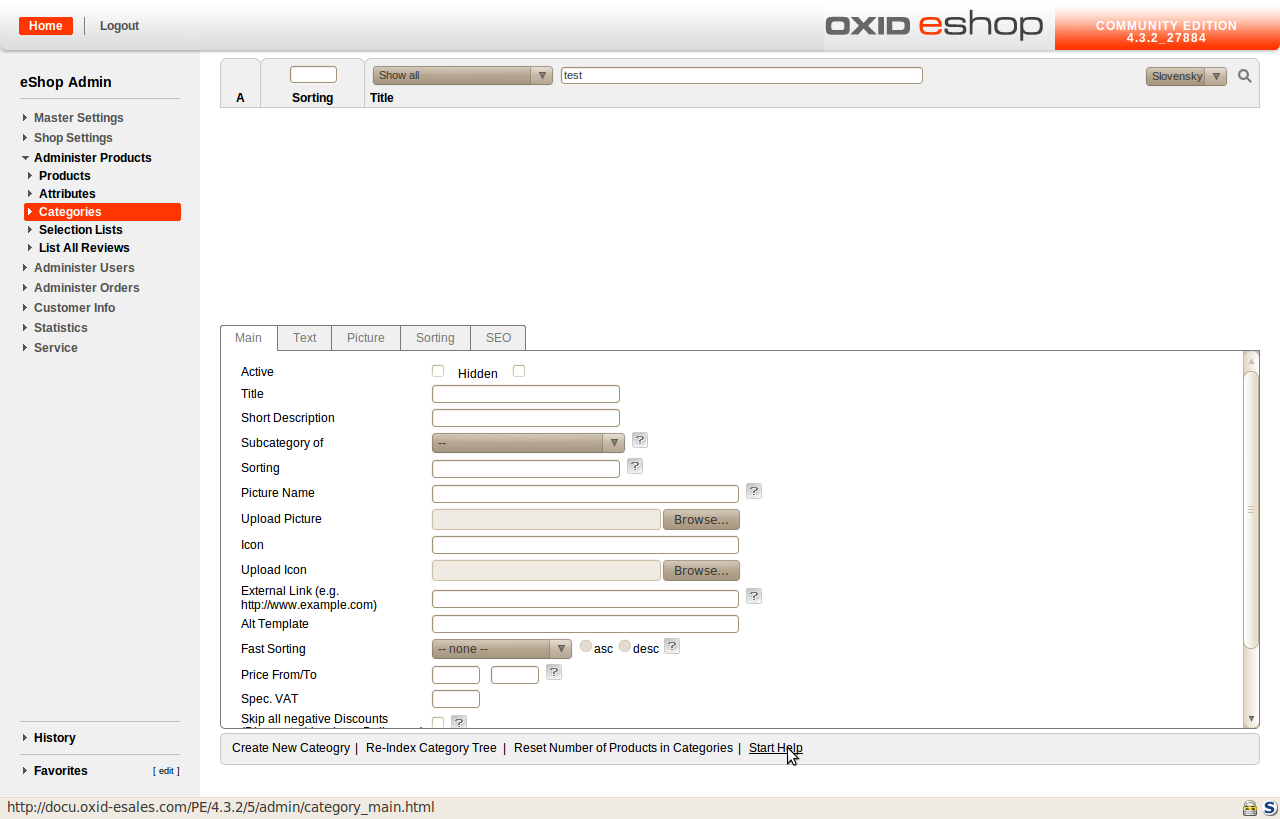Switch to the Picture tab
Viewport: 1280px width, 819px height.
(365, 338)
